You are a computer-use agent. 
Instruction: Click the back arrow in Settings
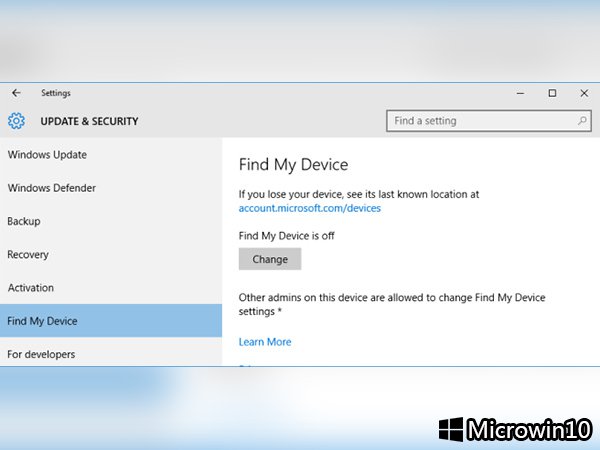16,93
